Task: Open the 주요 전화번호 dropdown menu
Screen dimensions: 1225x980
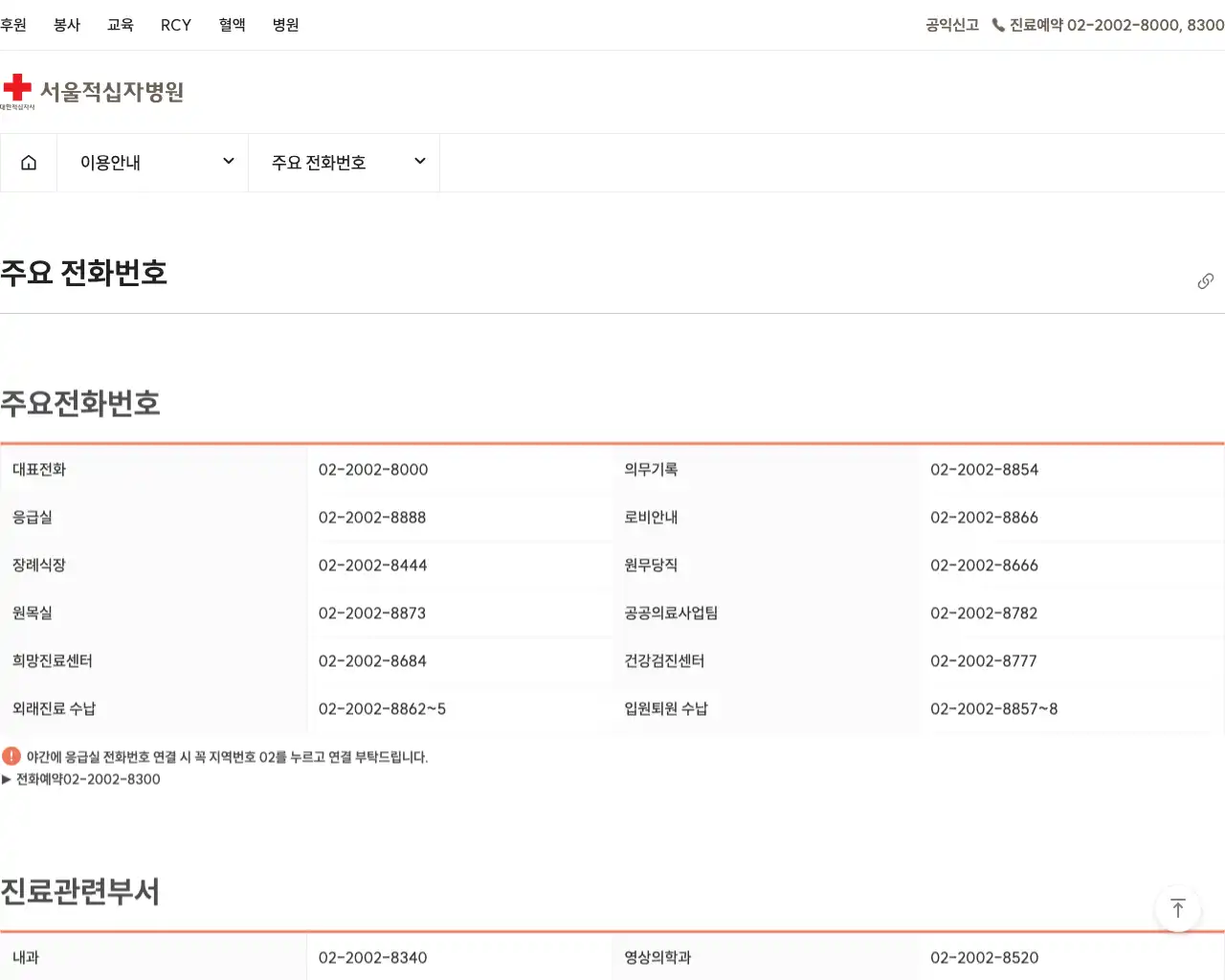Action: (x=316, y=162)
